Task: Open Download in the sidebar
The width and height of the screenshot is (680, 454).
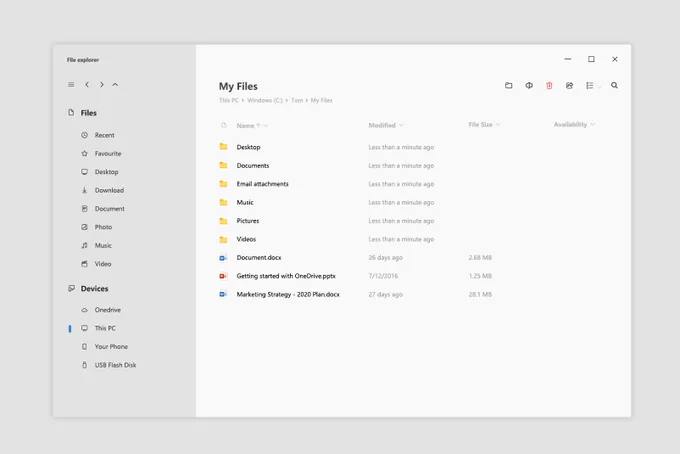Action: [102, 190]
